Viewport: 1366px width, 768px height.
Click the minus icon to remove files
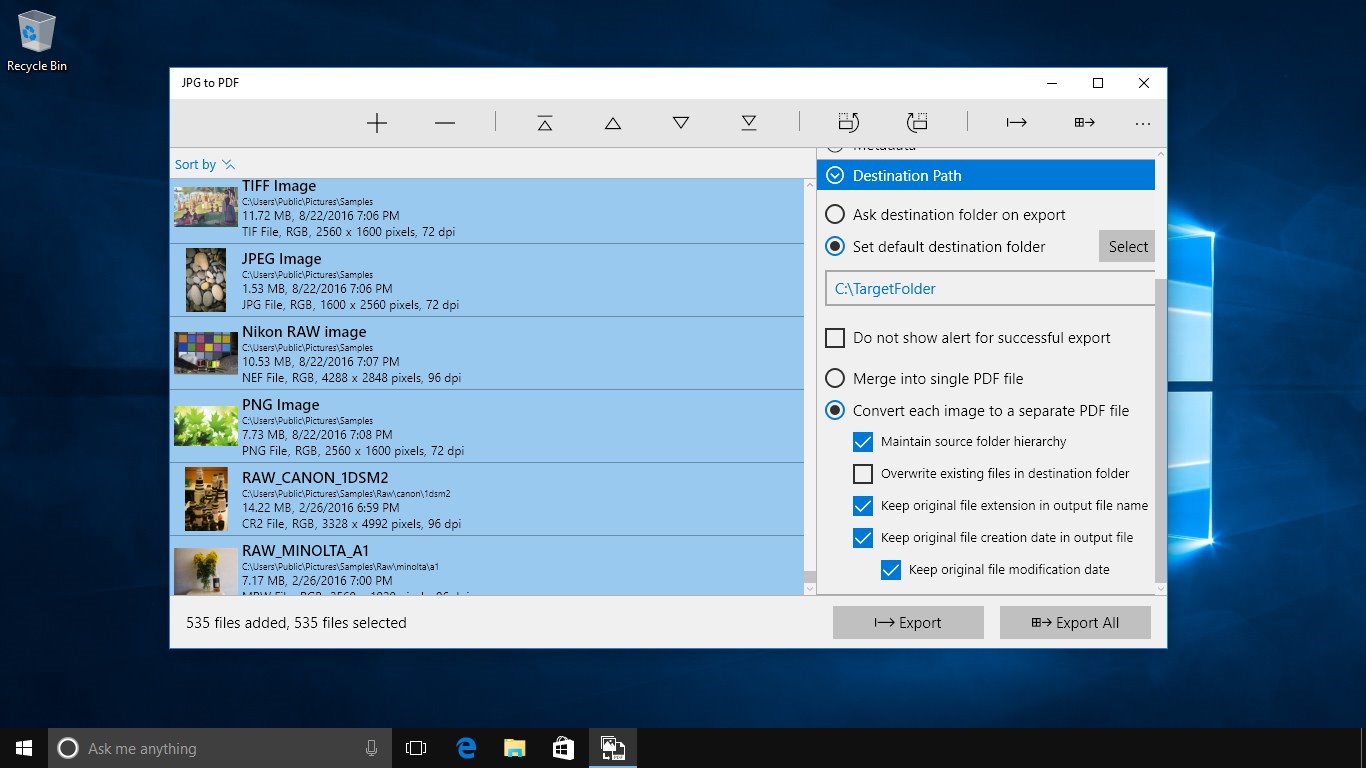[445, 123]
